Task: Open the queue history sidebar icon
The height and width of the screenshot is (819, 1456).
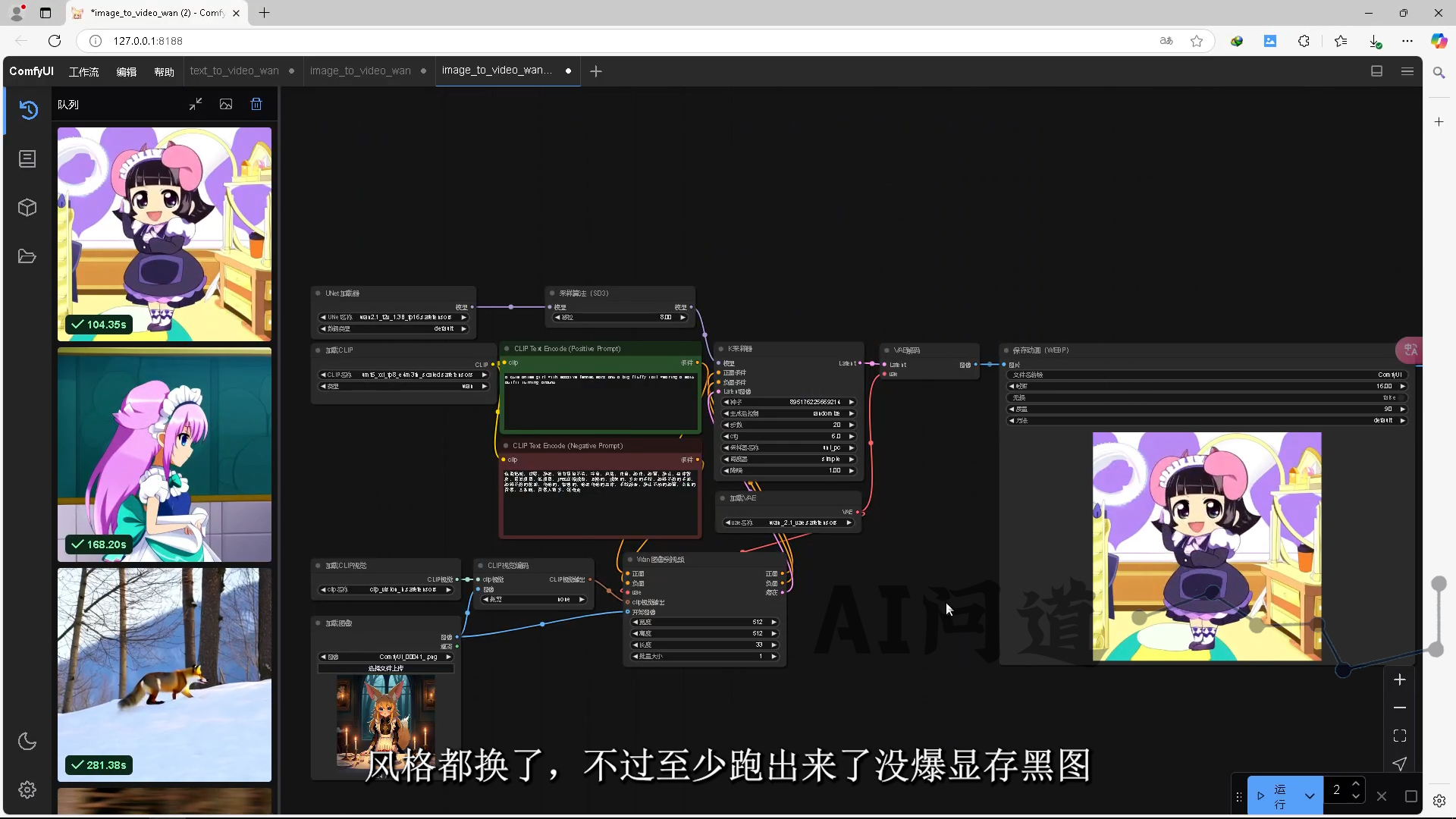Action: (28, 110)
